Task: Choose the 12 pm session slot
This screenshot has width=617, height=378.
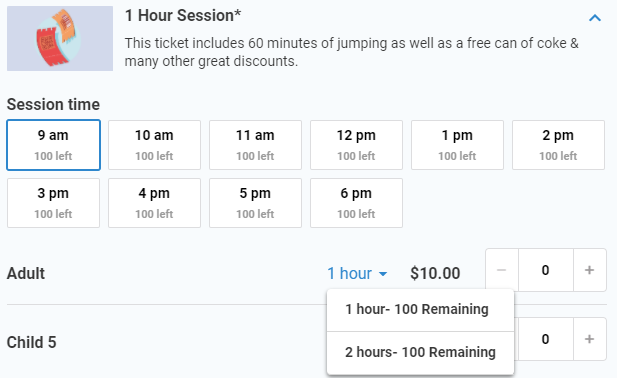Action: 356,145
